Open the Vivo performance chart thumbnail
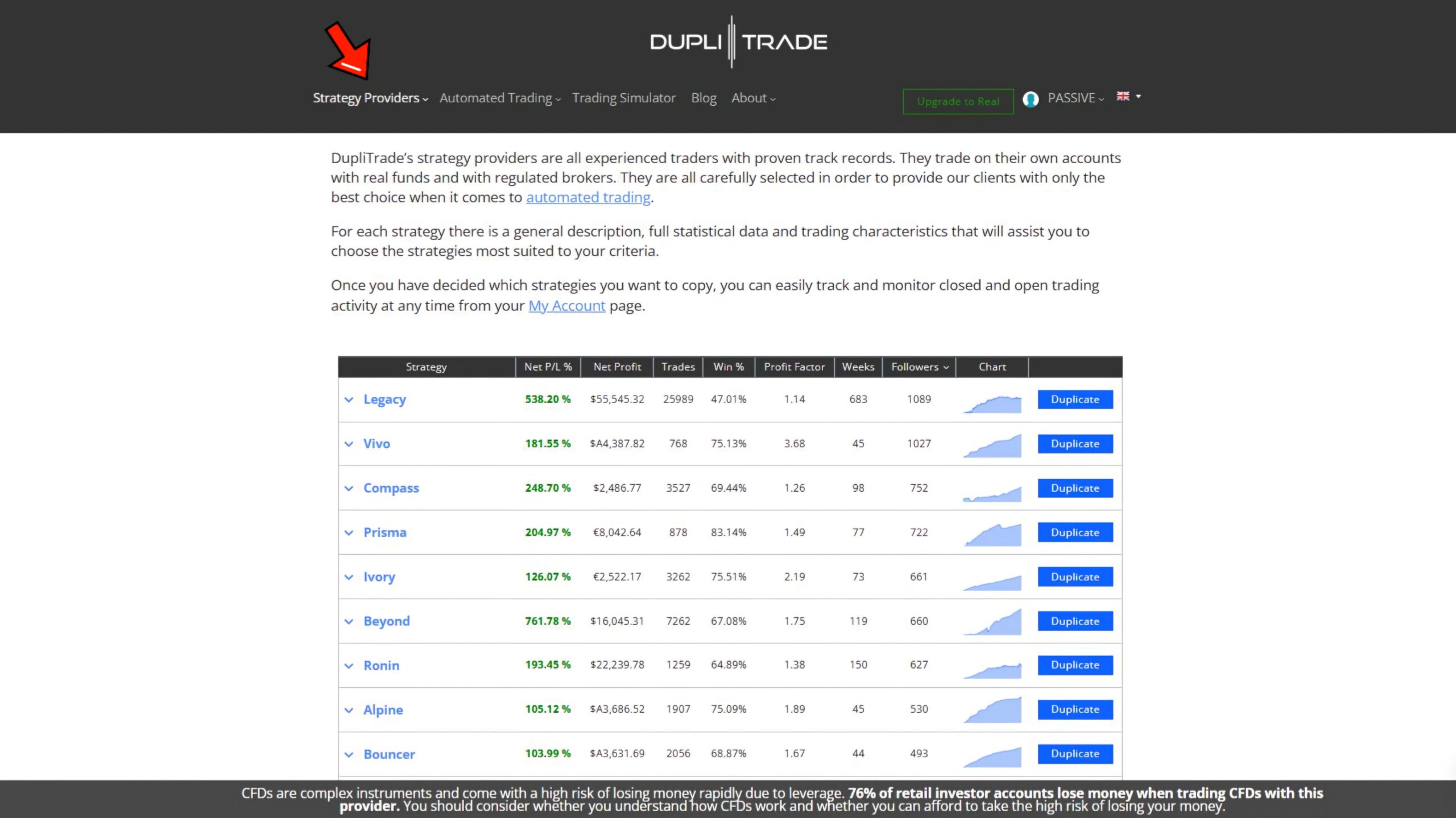 point(992,446)
